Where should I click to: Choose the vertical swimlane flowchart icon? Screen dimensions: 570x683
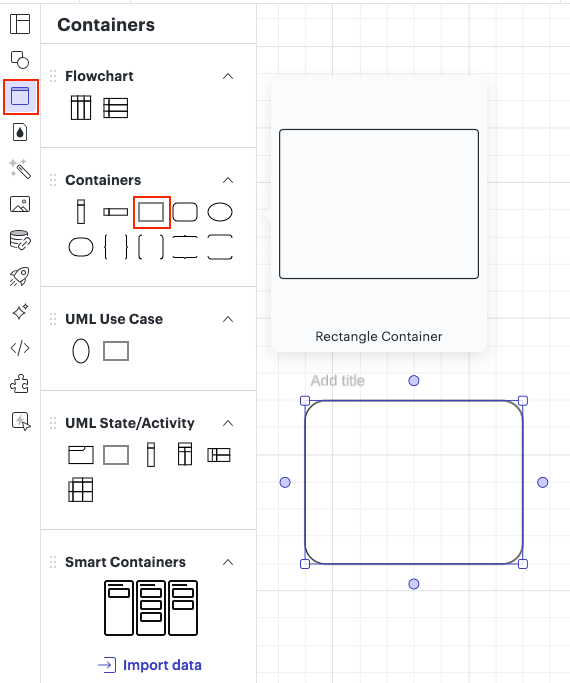pos(81,108)
